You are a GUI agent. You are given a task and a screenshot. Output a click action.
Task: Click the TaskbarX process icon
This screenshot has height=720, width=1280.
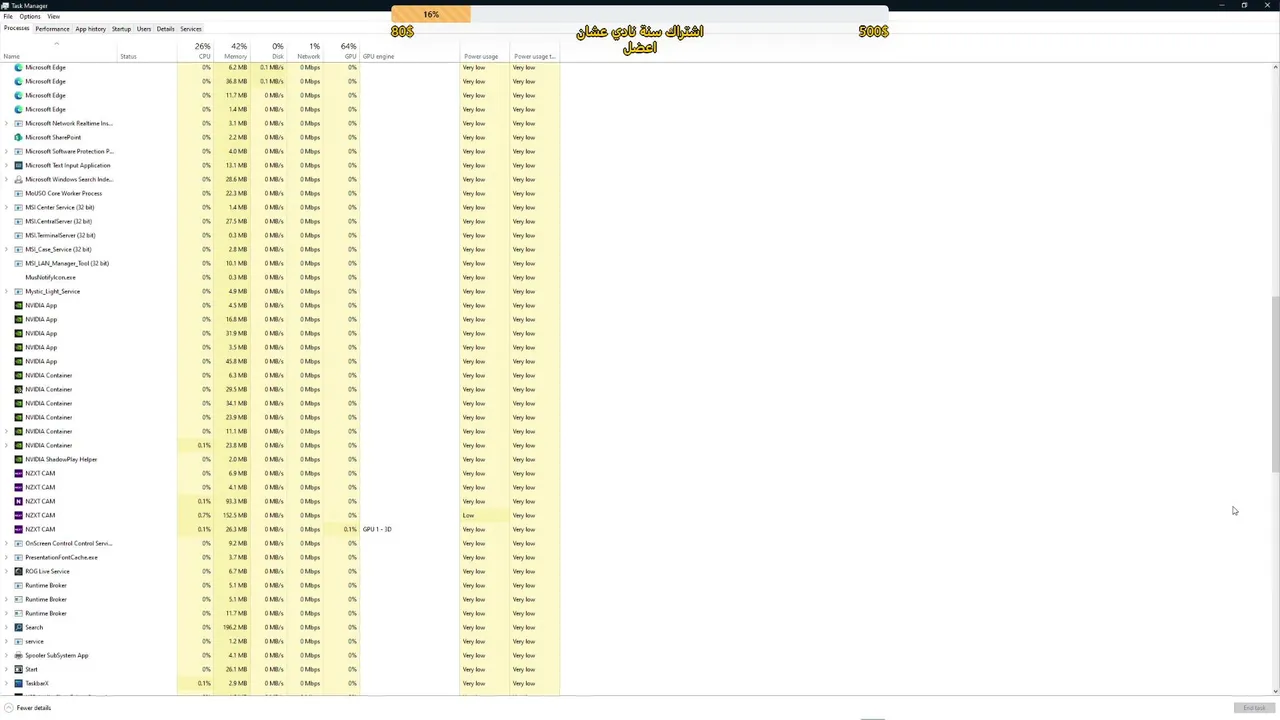(x=18, y=683)
